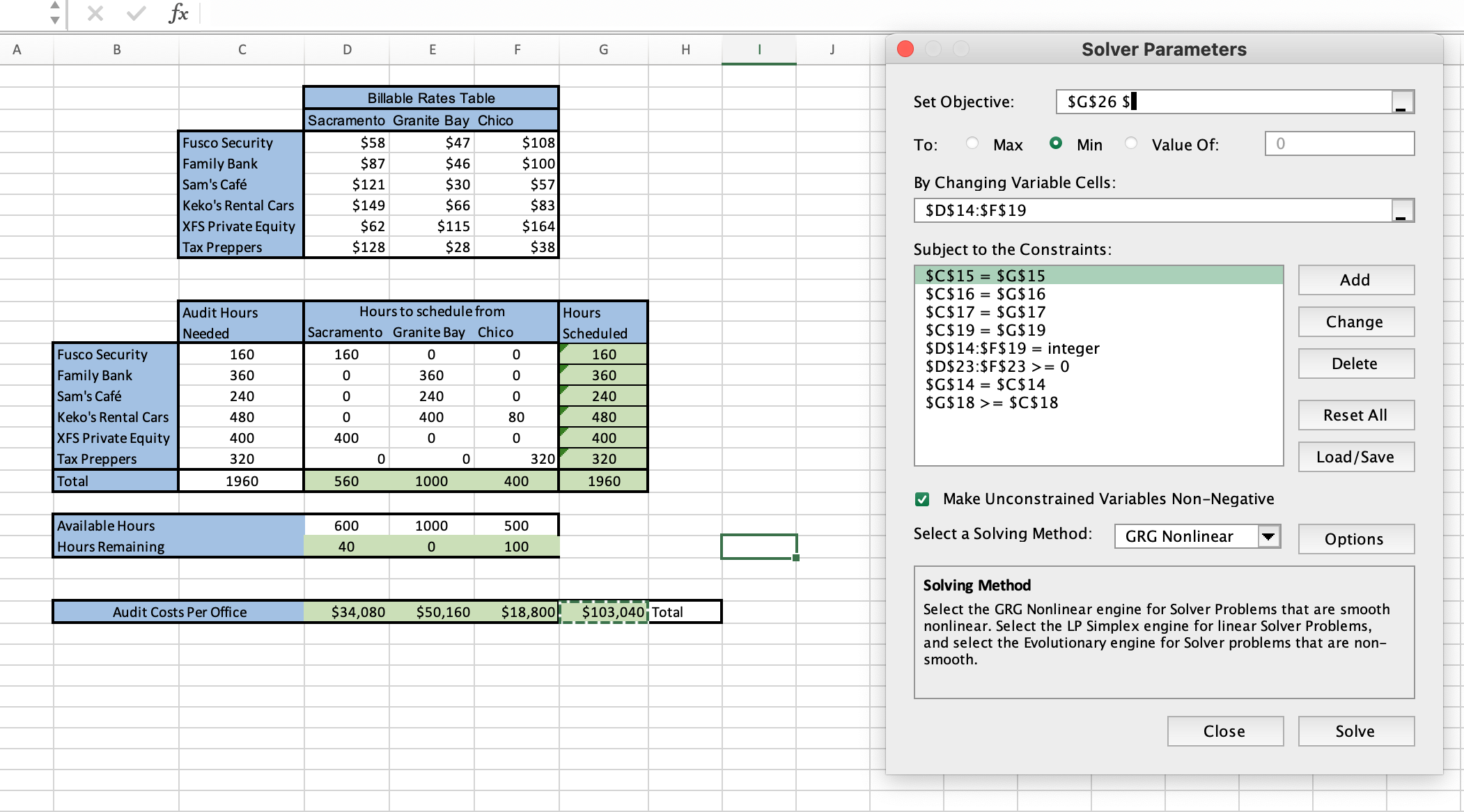
Task: Collapse the Variable Cells range selector icon
Action: point(1402,211)
